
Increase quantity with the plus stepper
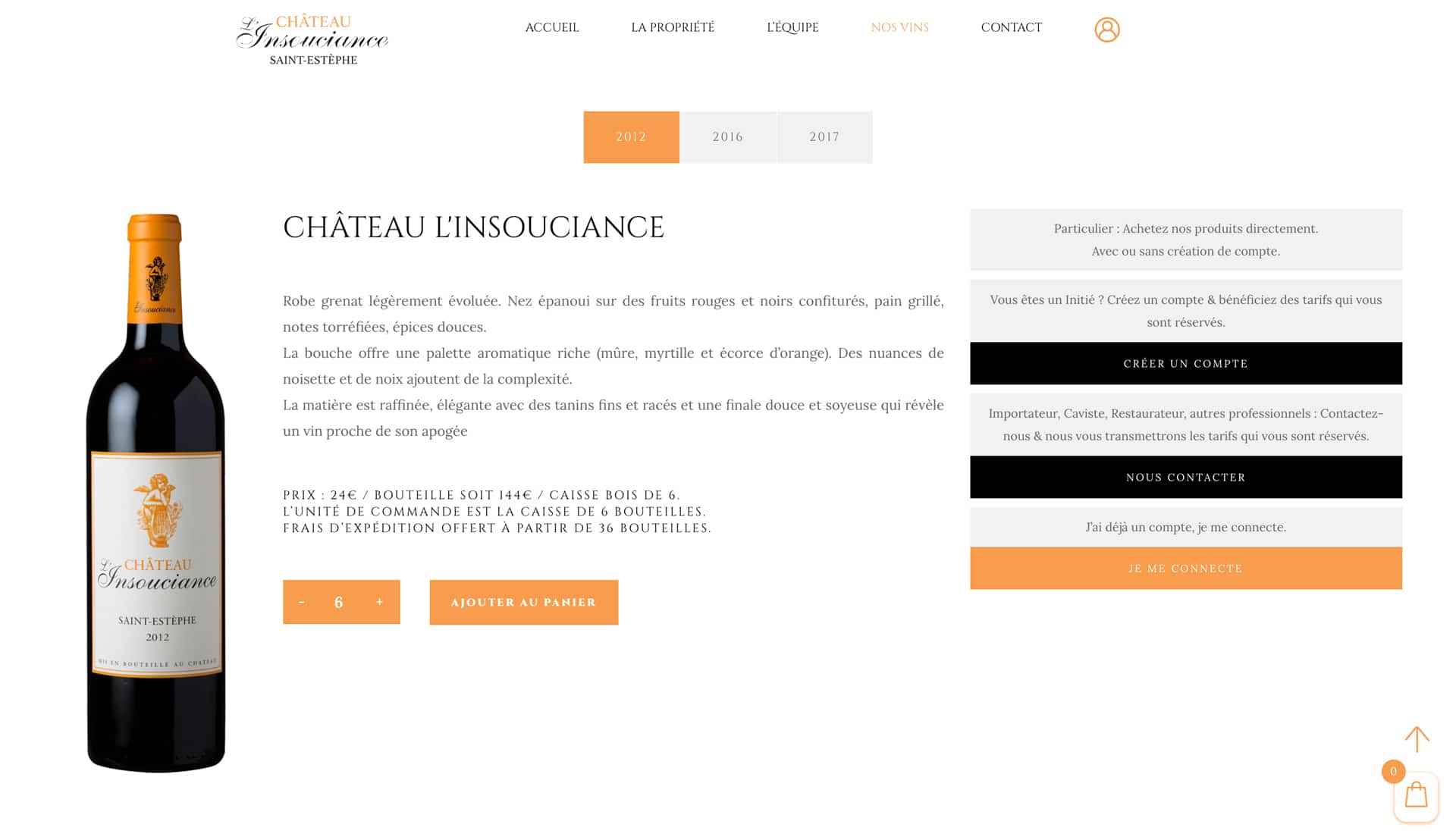(x=379, y=602)
